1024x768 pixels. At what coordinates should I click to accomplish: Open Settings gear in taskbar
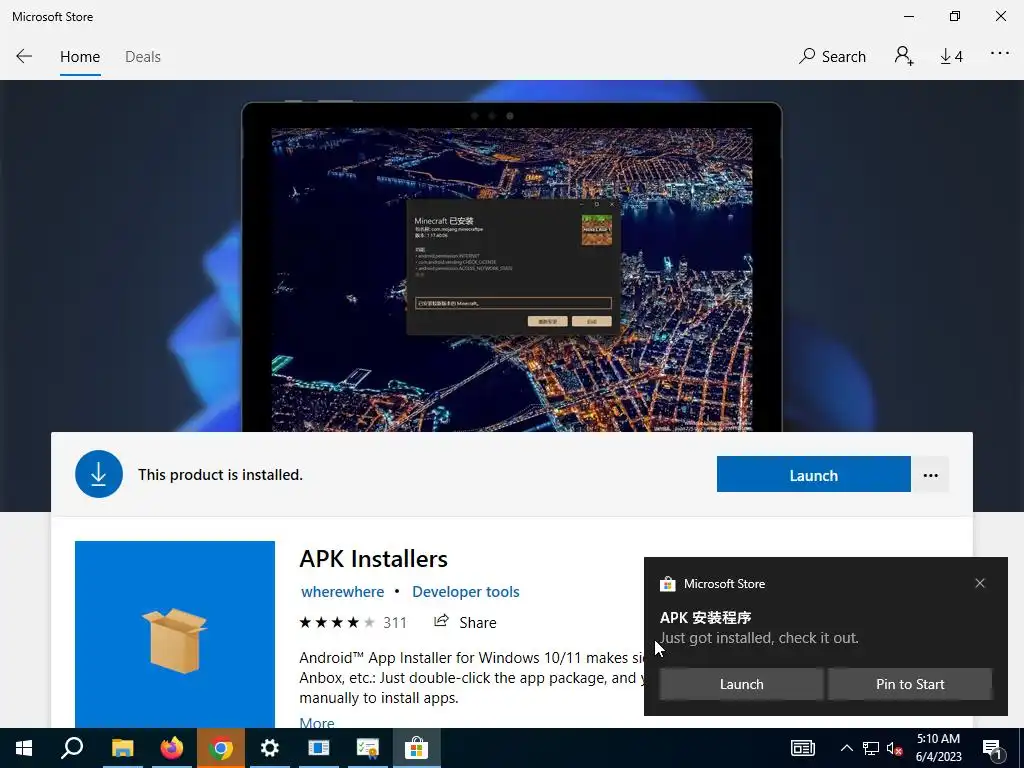[269, 748]
